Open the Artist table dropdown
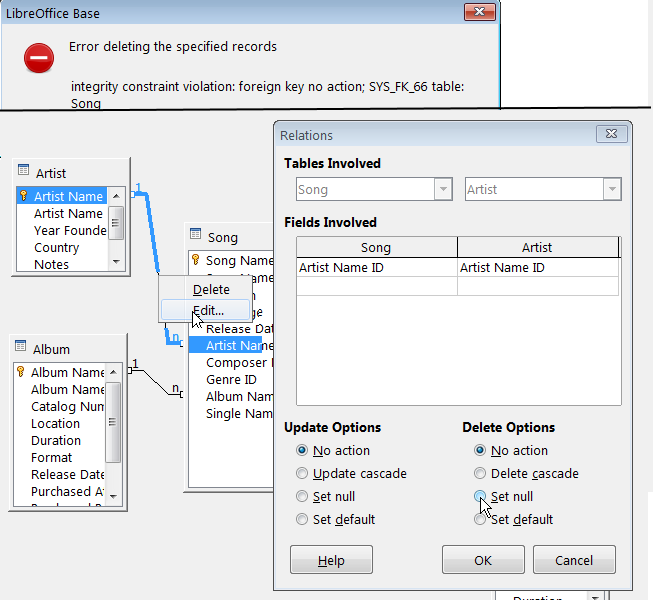This screenshot has width=653, height=600. [610, 189]
